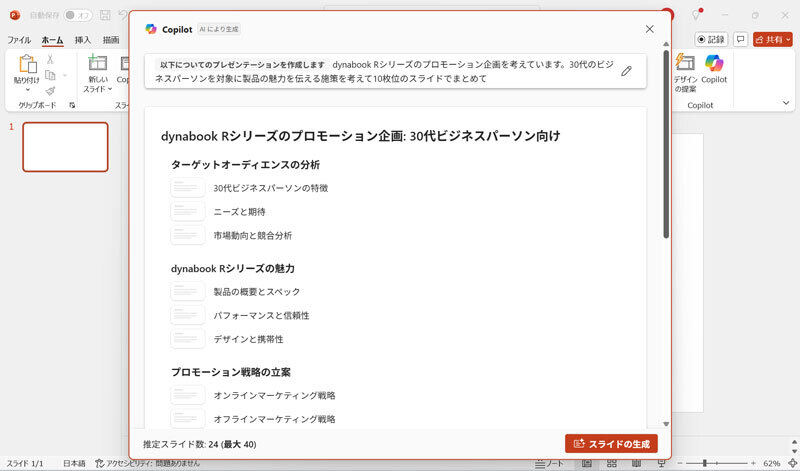
Task: Select the ターゲットオーディエンスの分析 section heading
Action: (x=245, y=165)
